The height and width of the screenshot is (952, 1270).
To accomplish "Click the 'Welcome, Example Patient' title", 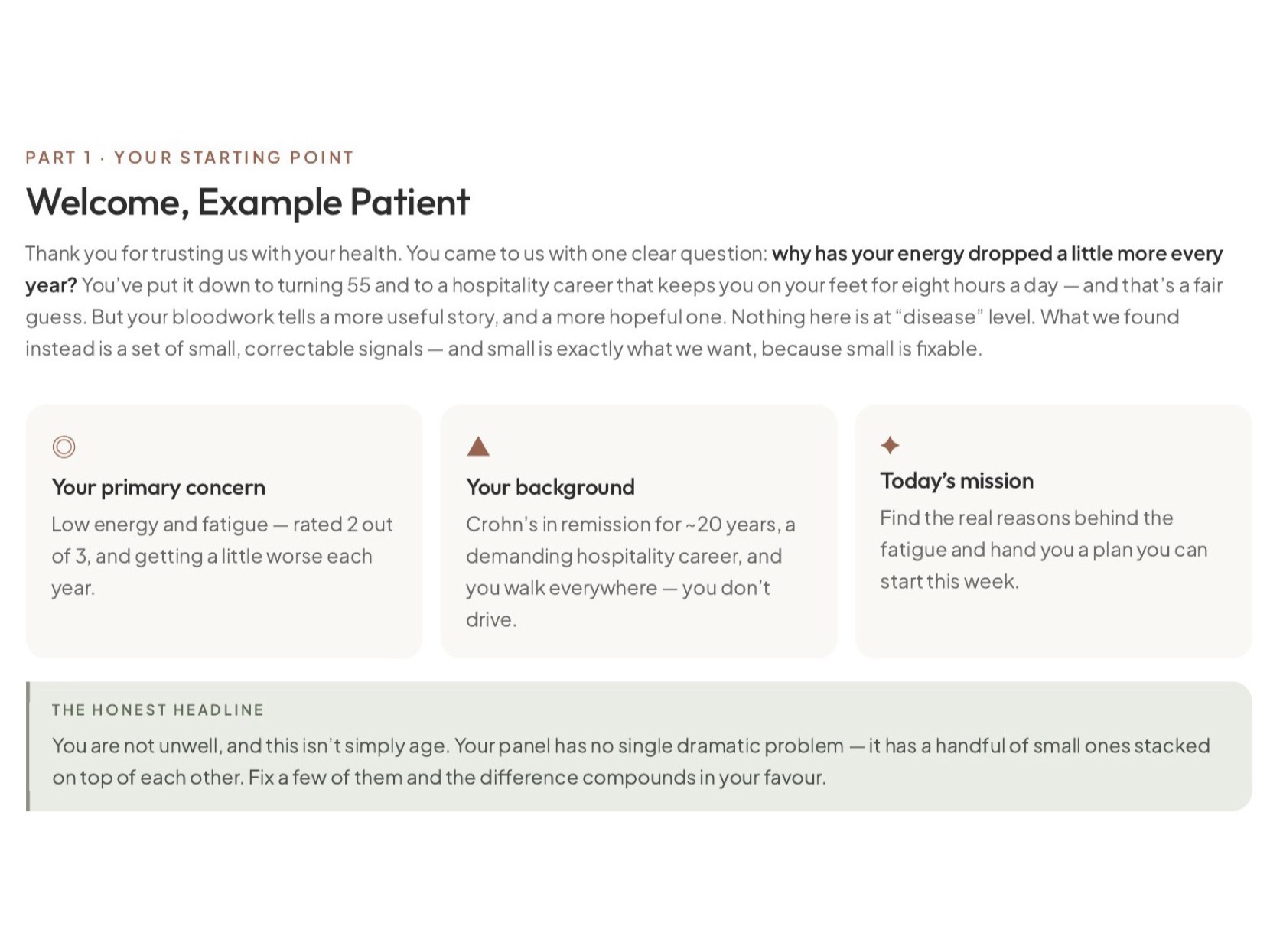I will (x=247, y=202).
